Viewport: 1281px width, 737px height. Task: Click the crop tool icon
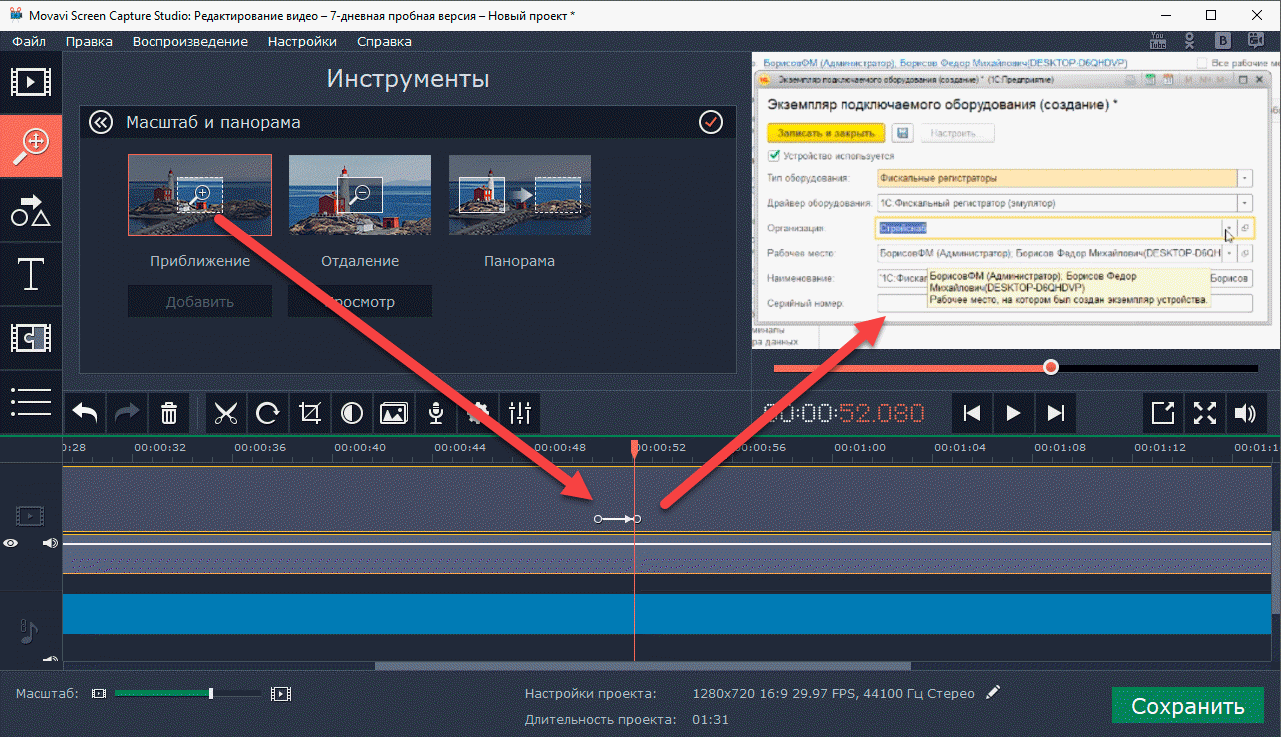click(x=310, y=412)
